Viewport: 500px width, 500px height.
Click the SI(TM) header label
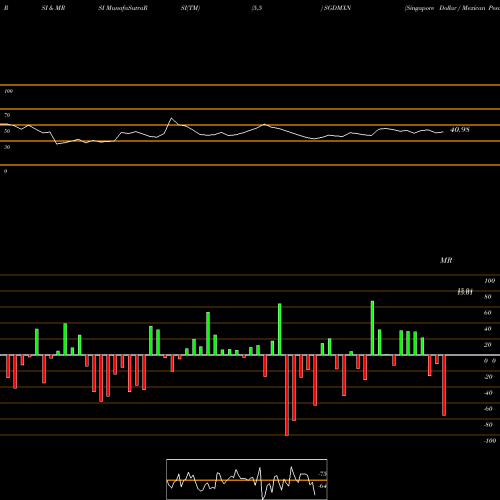coord(190,8)
